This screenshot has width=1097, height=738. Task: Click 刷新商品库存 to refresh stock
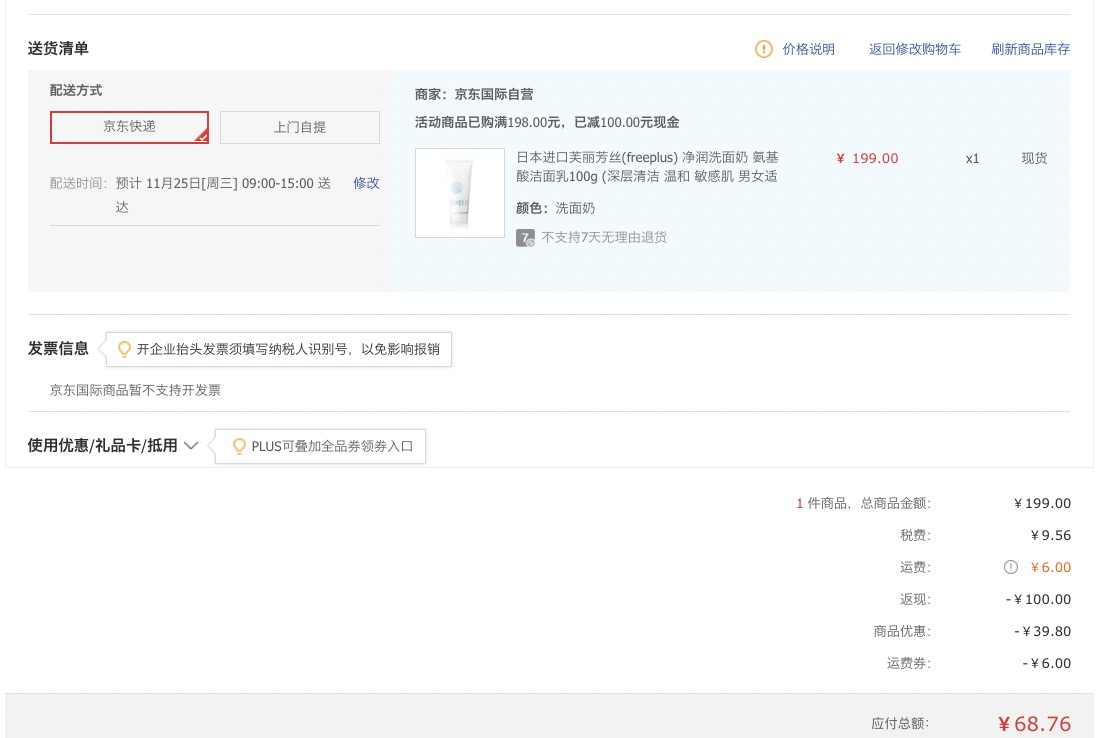tap(1031, 49)
